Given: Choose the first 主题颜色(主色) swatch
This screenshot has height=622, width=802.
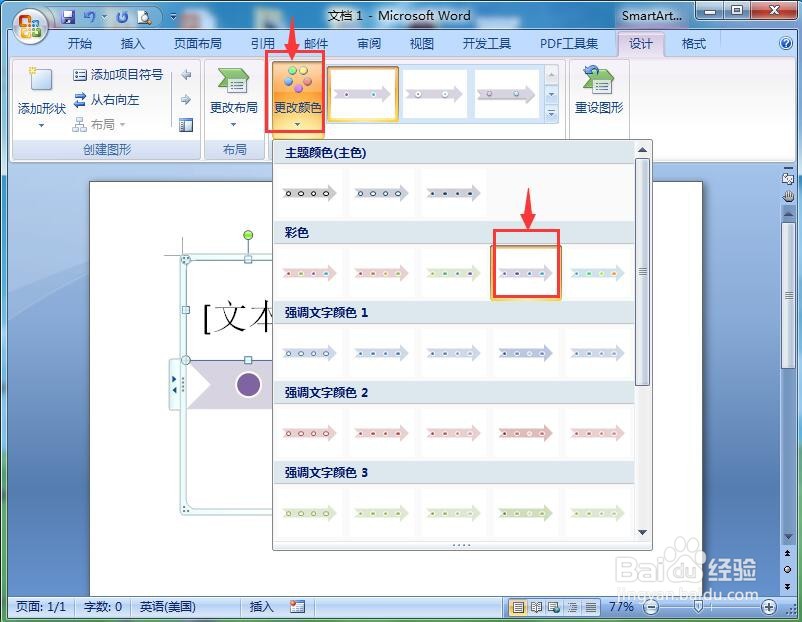Looking at the screenshot, I should tap(309, 193).
